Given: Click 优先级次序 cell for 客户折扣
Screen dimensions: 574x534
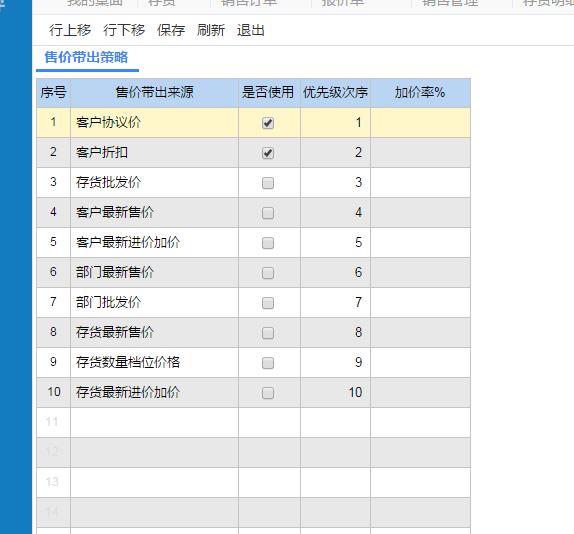Looking at the screenshot, I should pos(335,153).
